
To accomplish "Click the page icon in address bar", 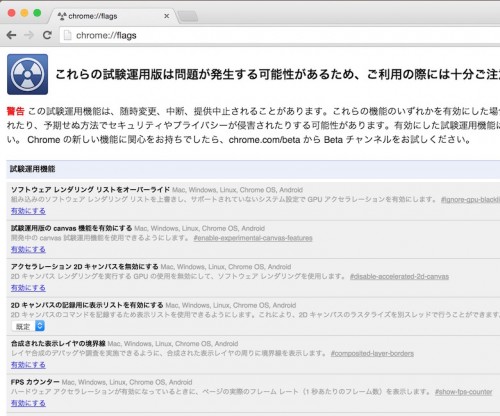I will point(67,35).
